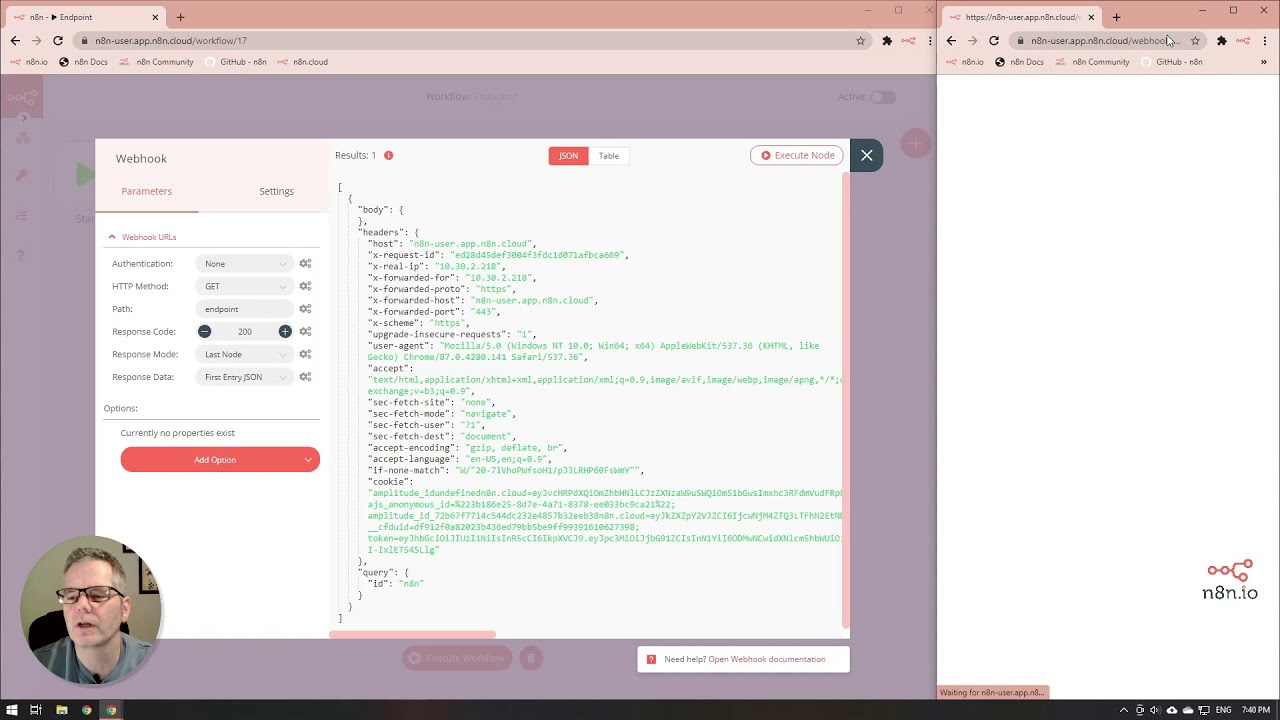Click the Execute Node button
Viewport: 1280px width, 720px height.
click(797, 155)
